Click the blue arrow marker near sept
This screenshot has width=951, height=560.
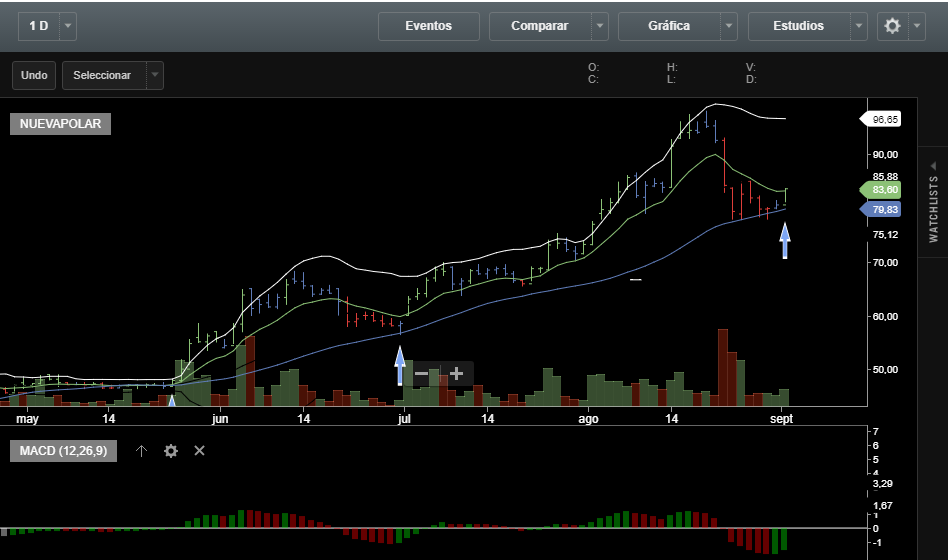[785, 241]
